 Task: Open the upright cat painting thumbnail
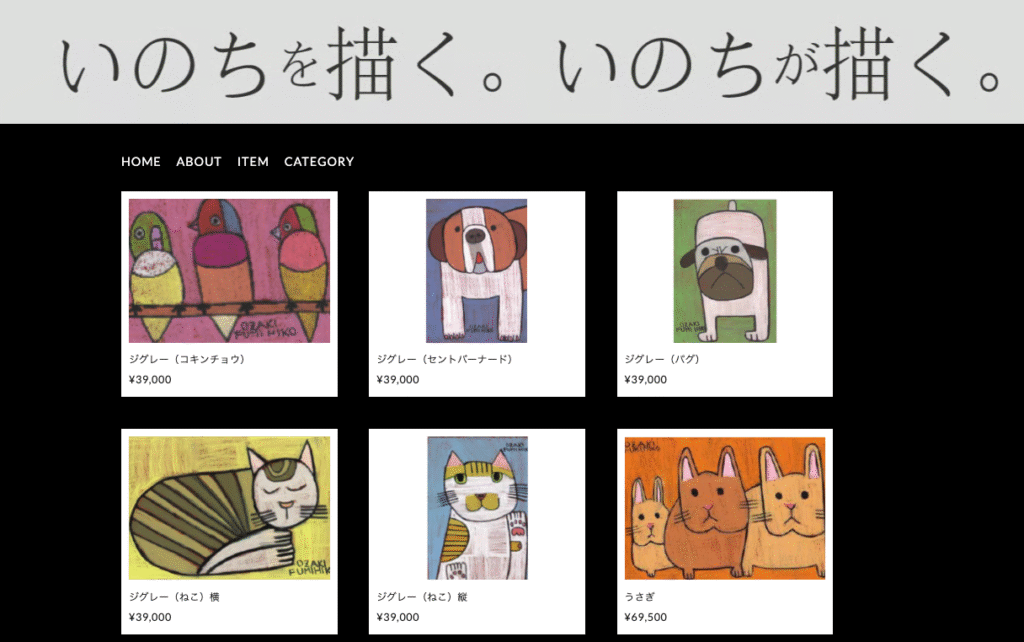pos(477,508)
